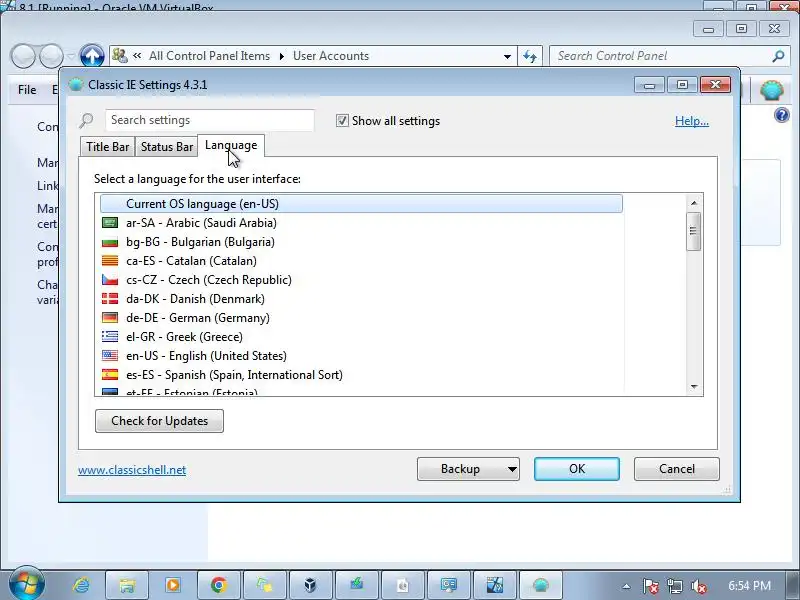Open the Backup dropdown button
Image resolution: width=800 pixels, height=600 pixels.
point(468,469)
